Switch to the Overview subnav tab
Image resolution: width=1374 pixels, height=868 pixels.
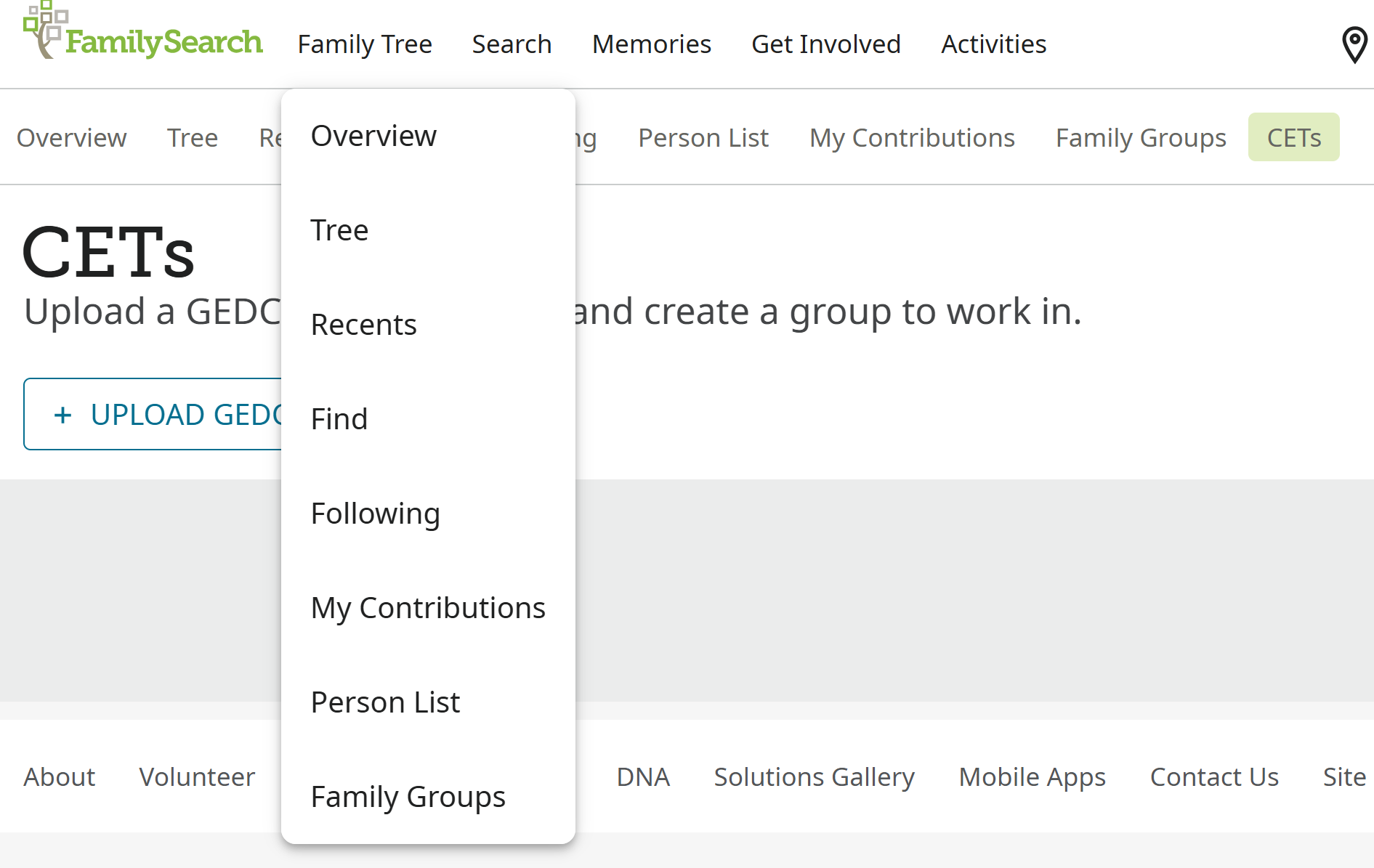click(71, 137)
